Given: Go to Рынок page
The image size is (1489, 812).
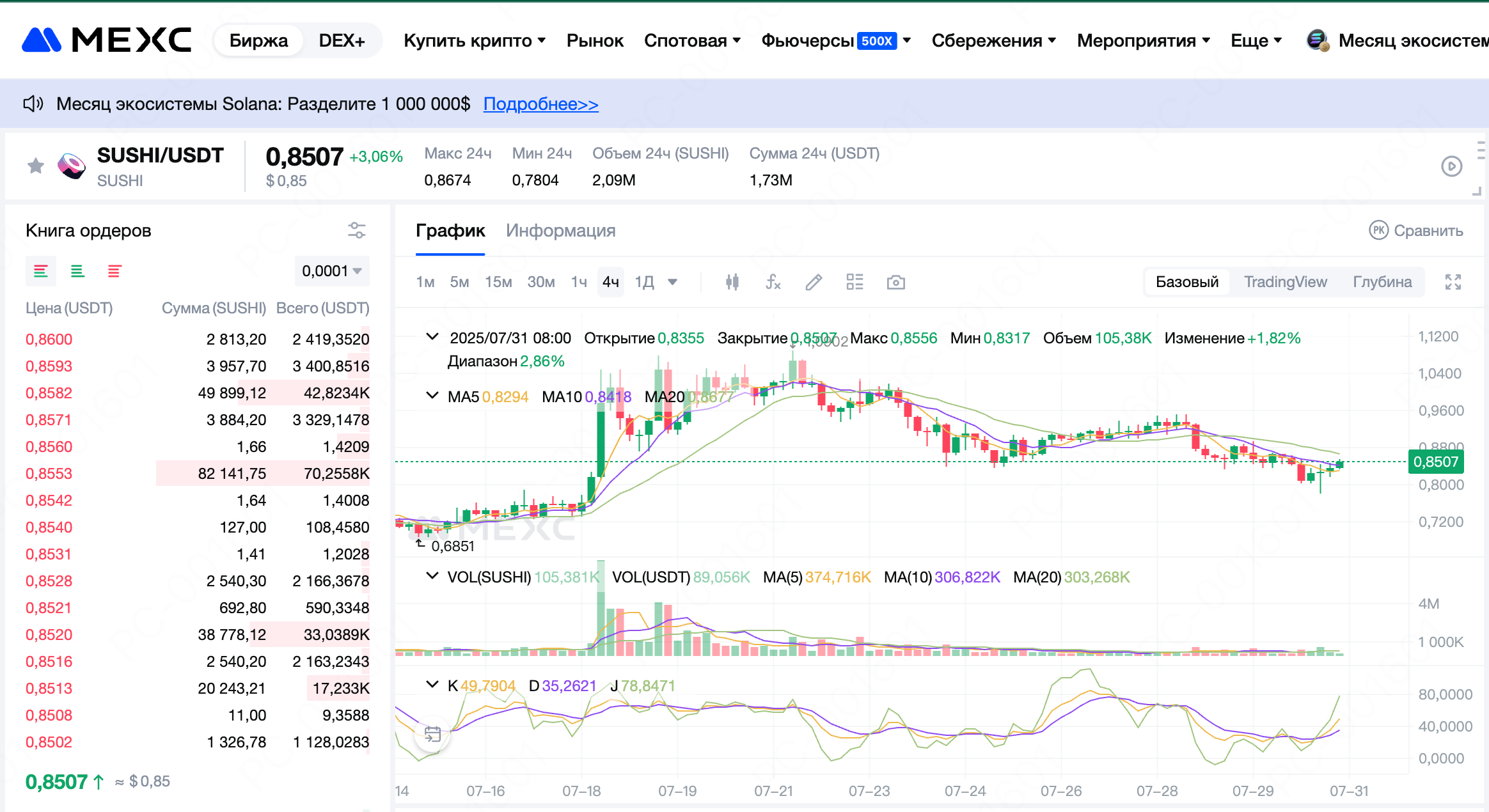Looking at the screenshot, I should [595, 40].
